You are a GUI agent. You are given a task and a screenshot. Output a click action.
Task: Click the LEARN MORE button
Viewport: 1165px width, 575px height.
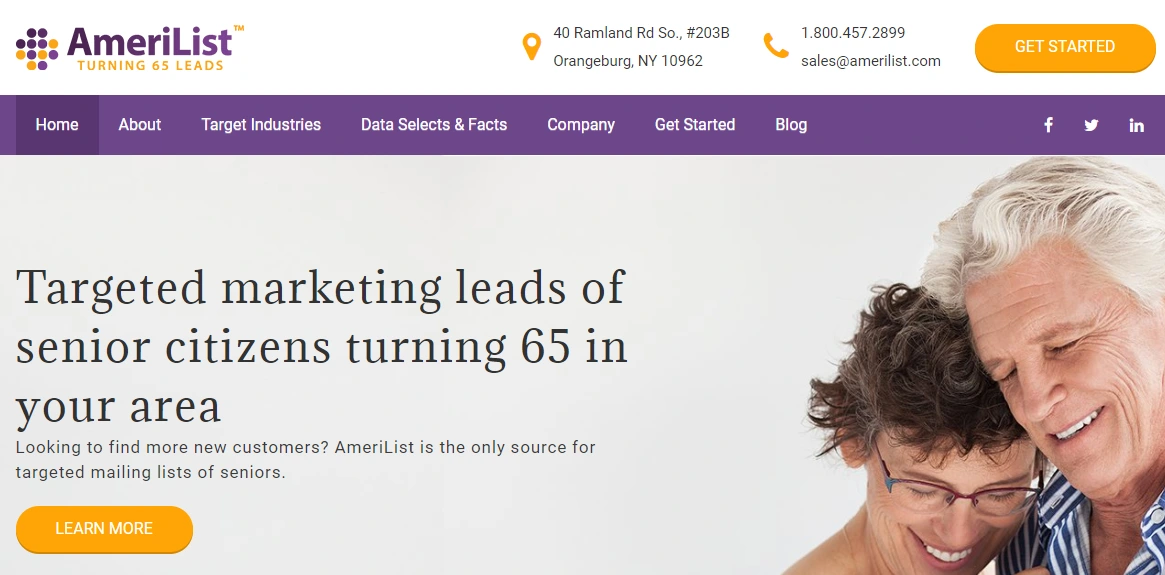coord(104,529)
